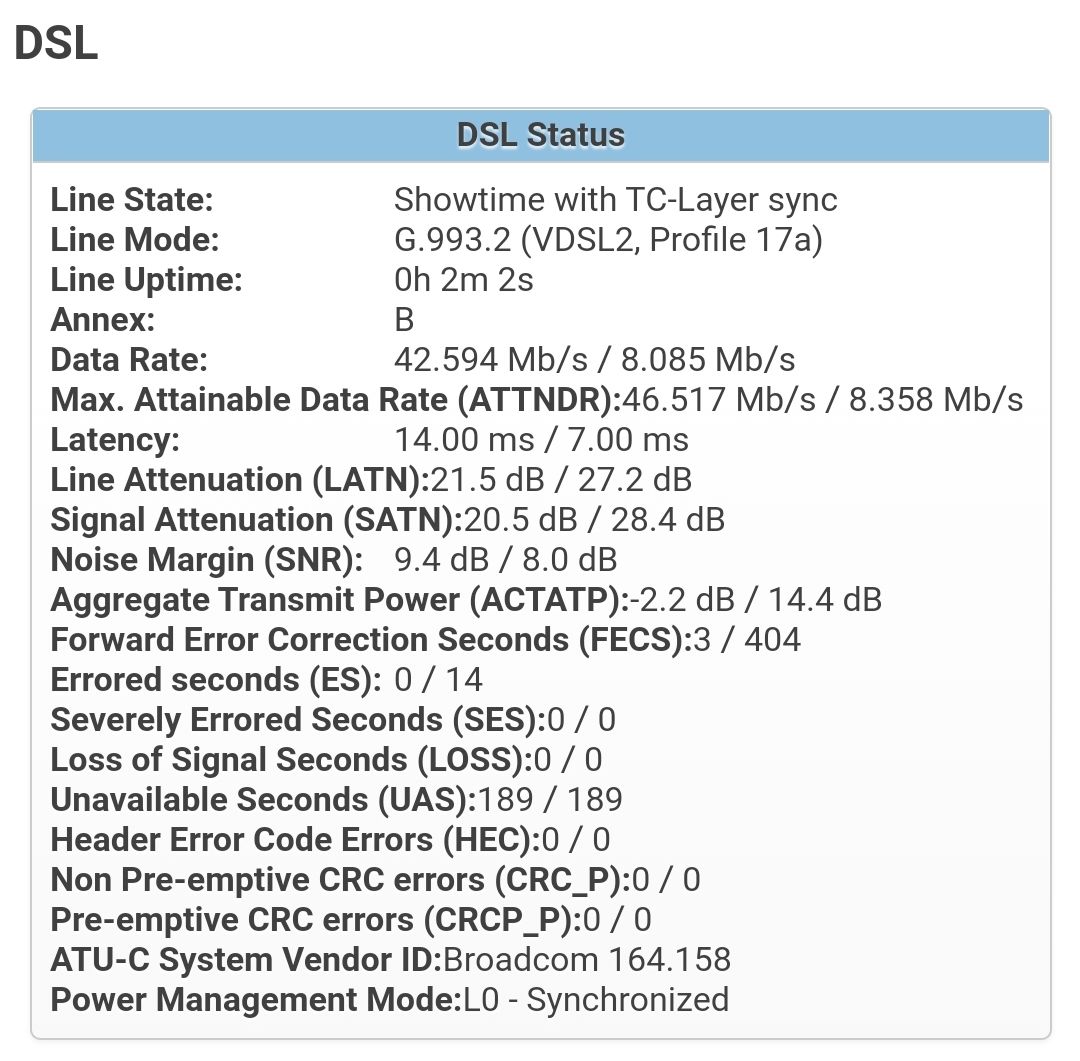
Task: Click the DSL page heading
Action: (56, 43)
